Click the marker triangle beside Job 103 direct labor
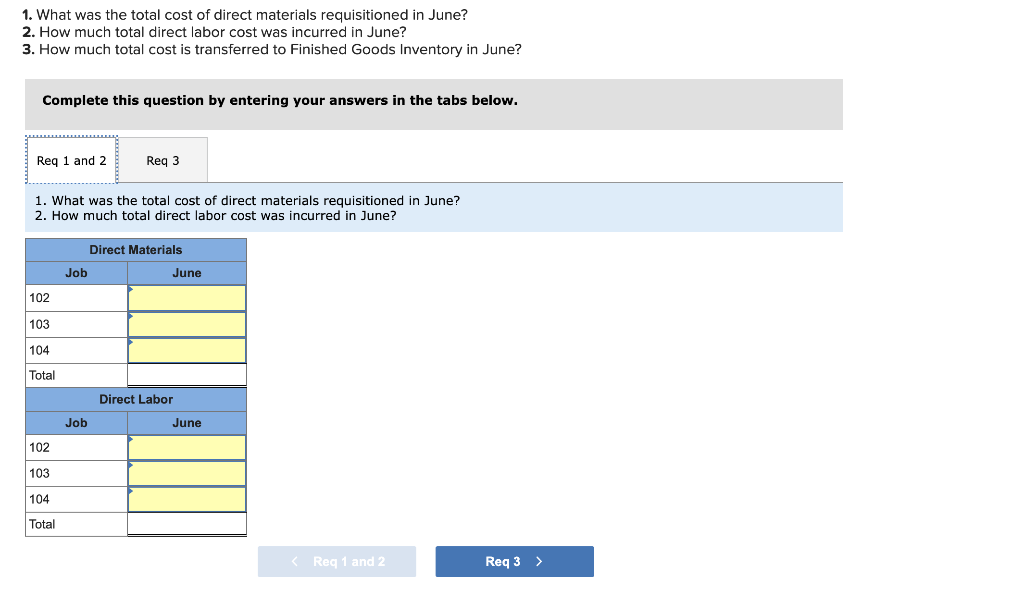 click(130, 466)
